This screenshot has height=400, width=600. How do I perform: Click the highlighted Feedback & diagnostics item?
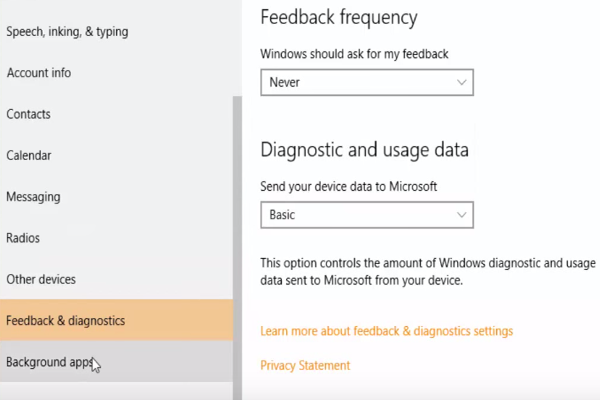coord(66,321)
